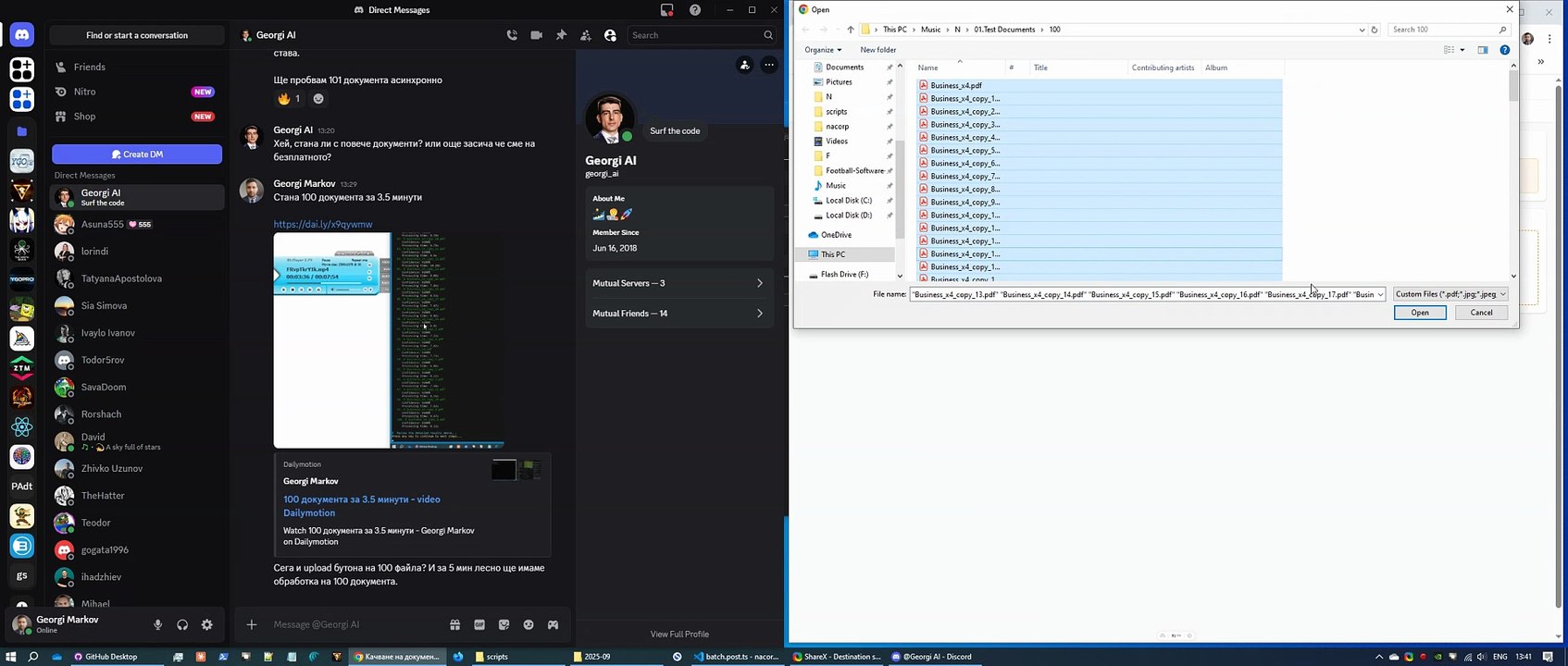
Task: Click add friend icon on profile panel
Action: 744,65
